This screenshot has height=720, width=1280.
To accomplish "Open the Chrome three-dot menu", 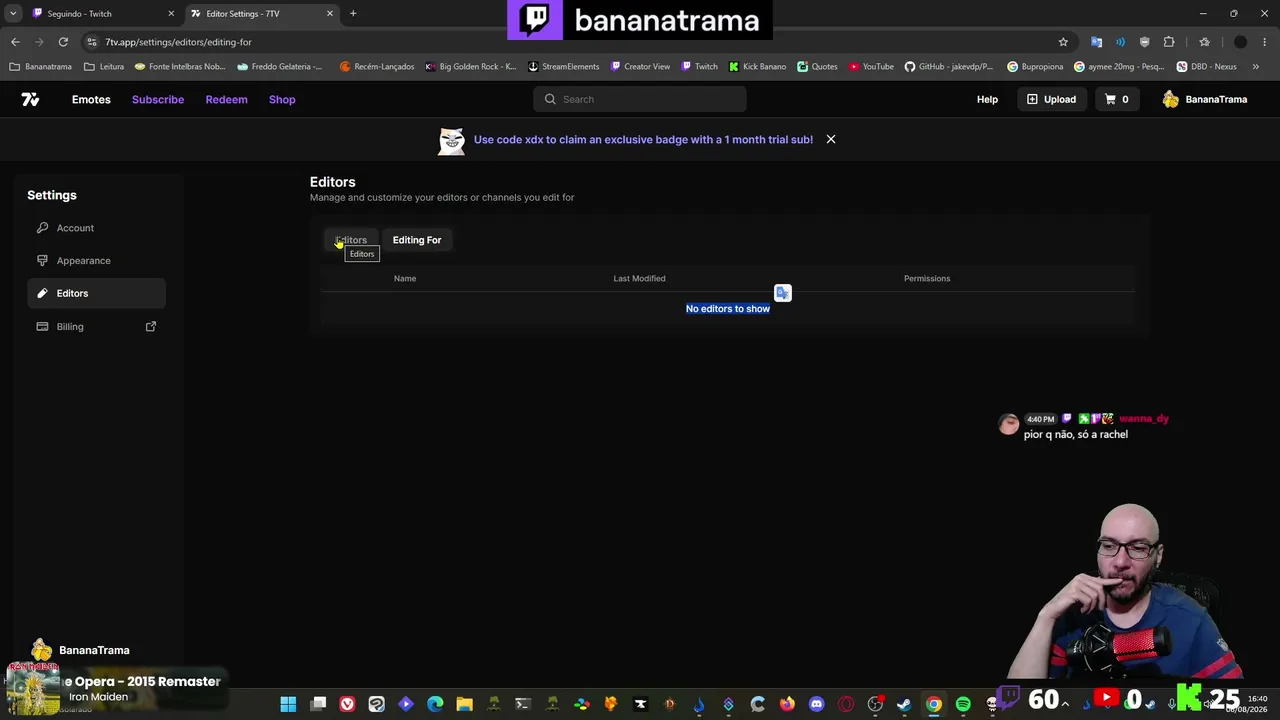I will coord(1265,42).
